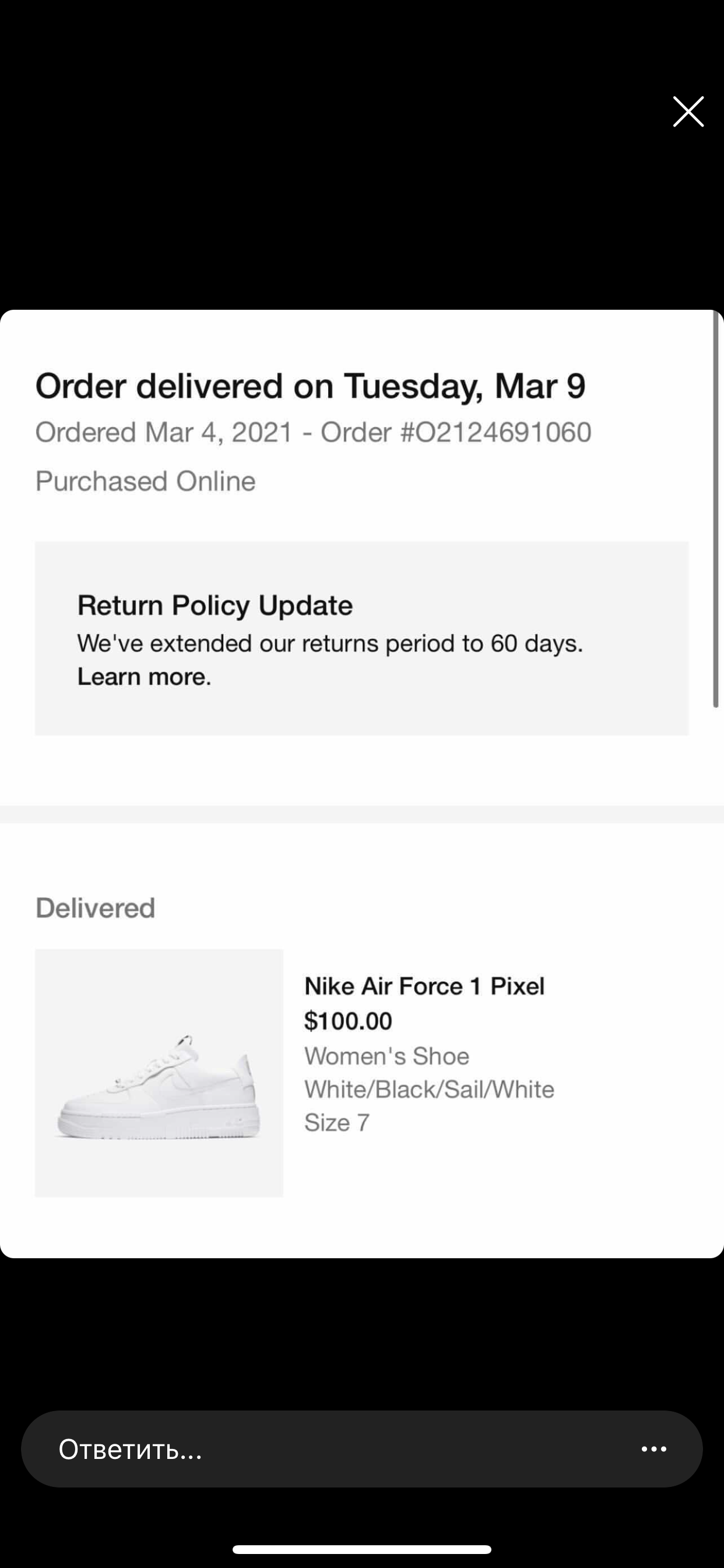Click the Ordered Mar 4, 2021 date
The width and height of the screenshot is (724, 1568).
click(164, 432)
